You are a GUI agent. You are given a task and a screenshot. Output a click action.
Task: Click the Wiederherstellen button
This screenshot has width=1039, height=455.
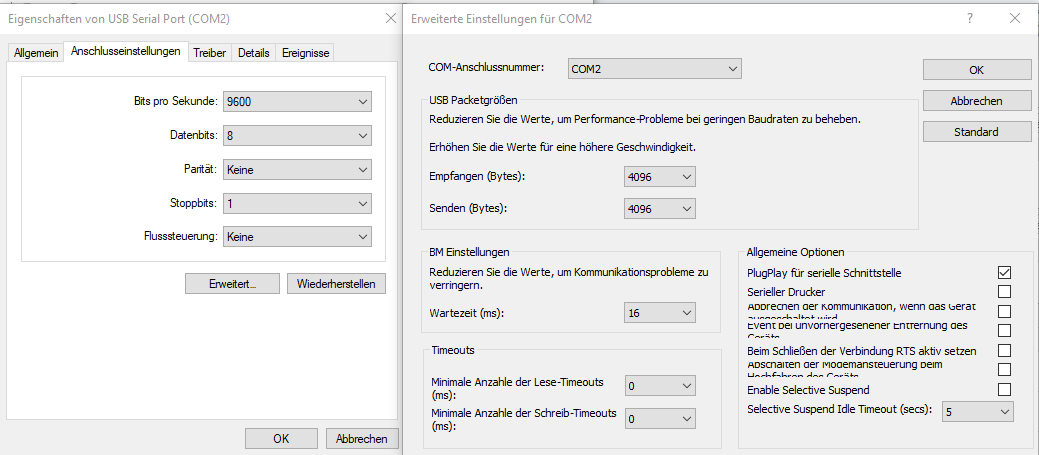point(335,284)
